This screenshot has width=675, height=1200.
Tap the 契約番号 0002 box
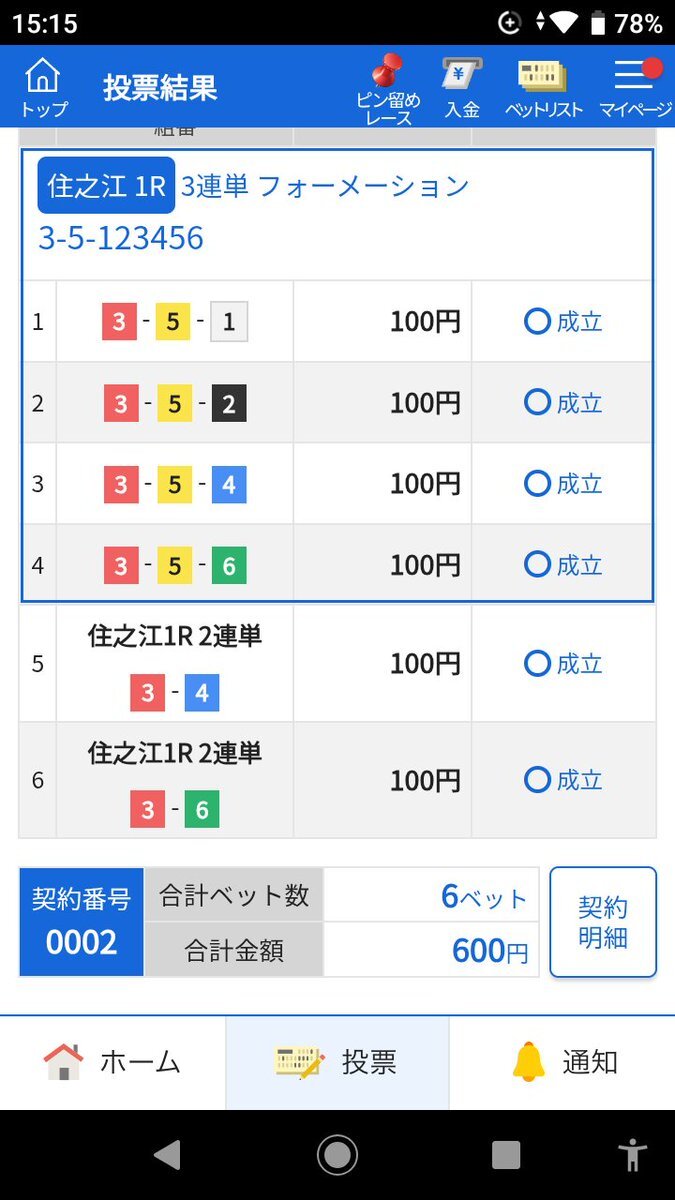82,922
